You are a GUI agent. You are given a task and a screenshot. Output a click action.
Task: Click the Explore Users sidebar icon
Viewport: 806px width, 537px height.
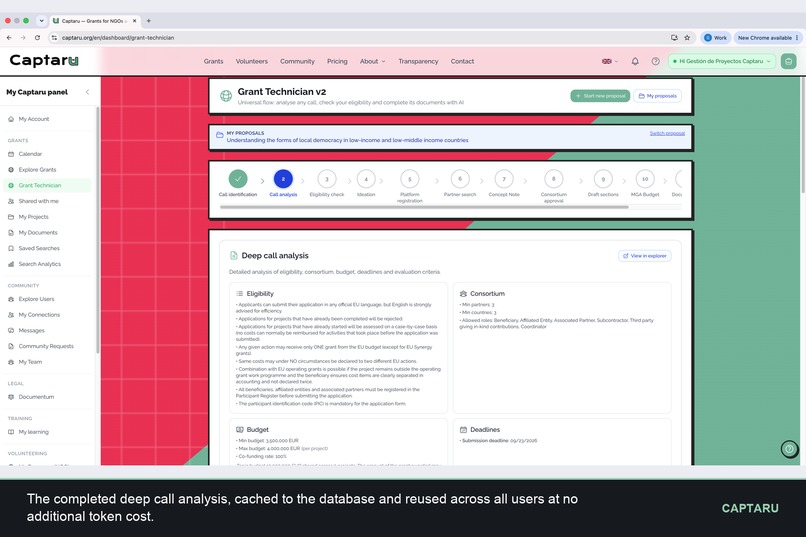tap(11, 299)
